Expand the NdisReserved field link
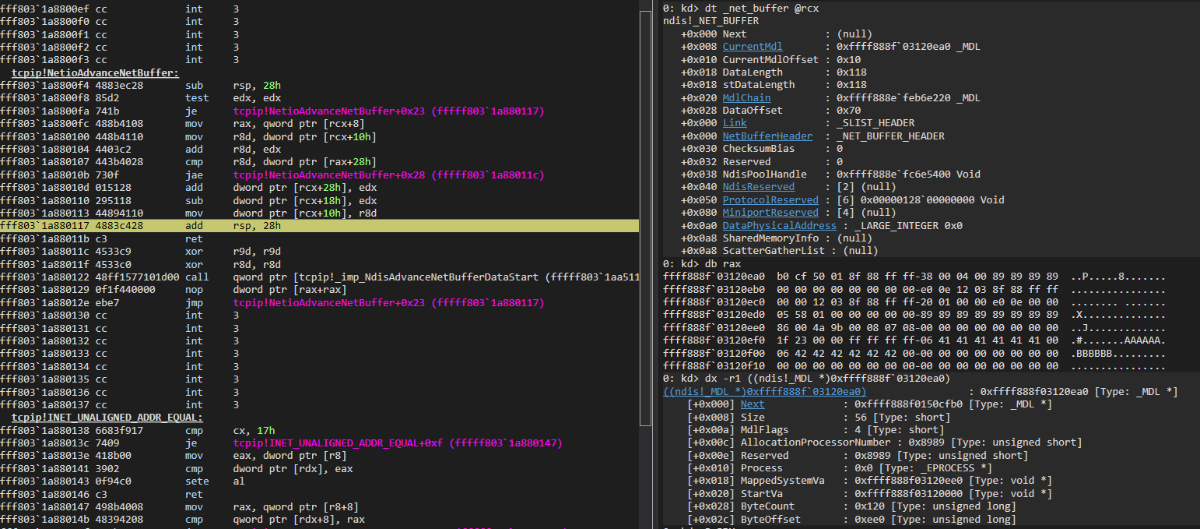Image resolution: width=1200 pixels, height=529 pixels. [758, 186]
